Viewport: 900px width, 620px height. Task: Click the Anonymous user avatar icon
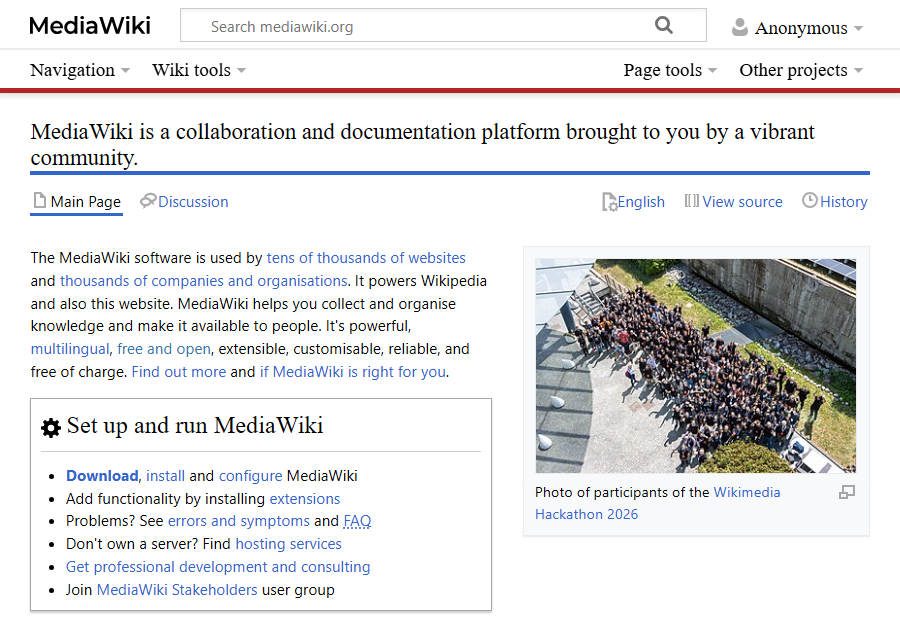(740, 27)
